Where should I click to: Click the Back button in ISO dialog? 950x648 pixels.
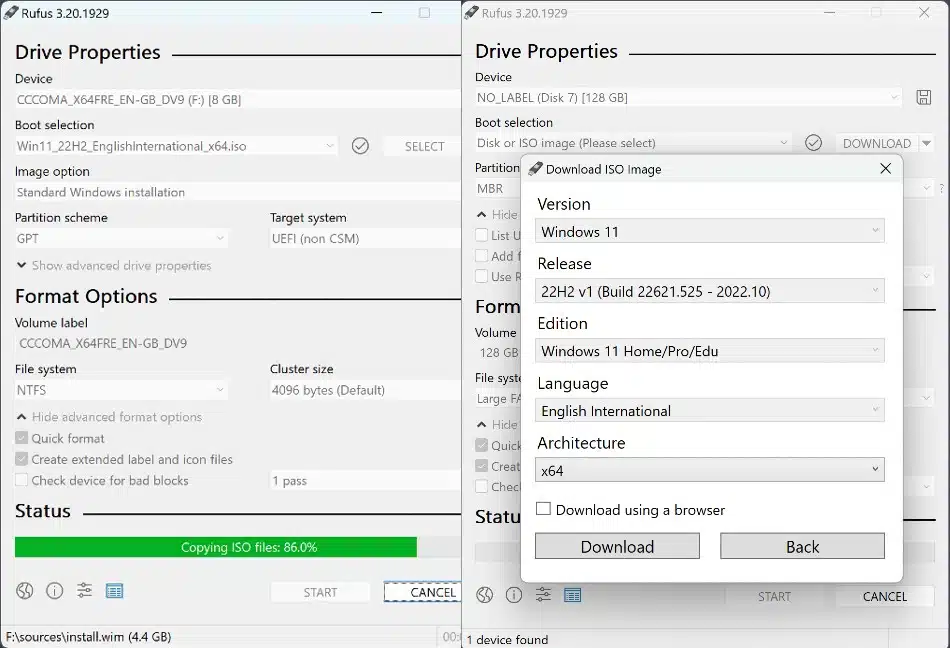[x=802, y=546]
